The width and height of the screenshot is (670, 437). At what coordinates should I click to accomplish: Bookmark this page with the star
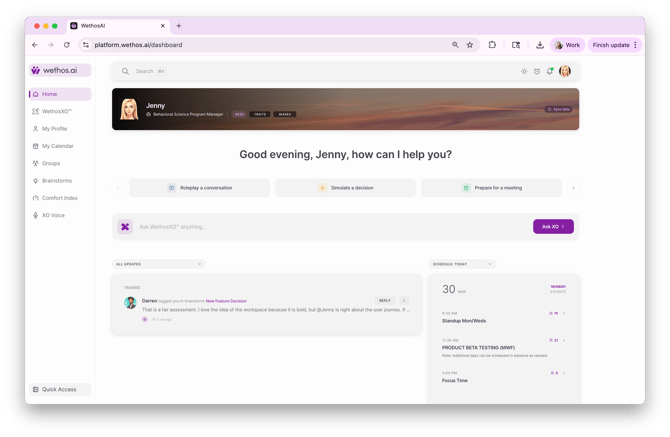pos(470,45)
